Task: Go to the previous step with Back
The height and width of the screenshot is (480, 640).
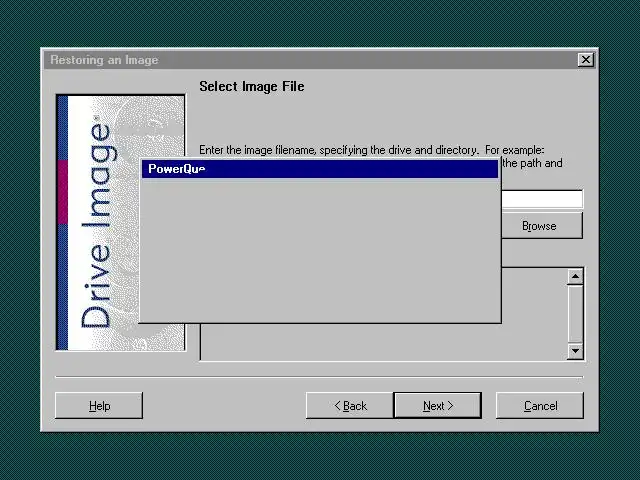Action: (350, 406)
